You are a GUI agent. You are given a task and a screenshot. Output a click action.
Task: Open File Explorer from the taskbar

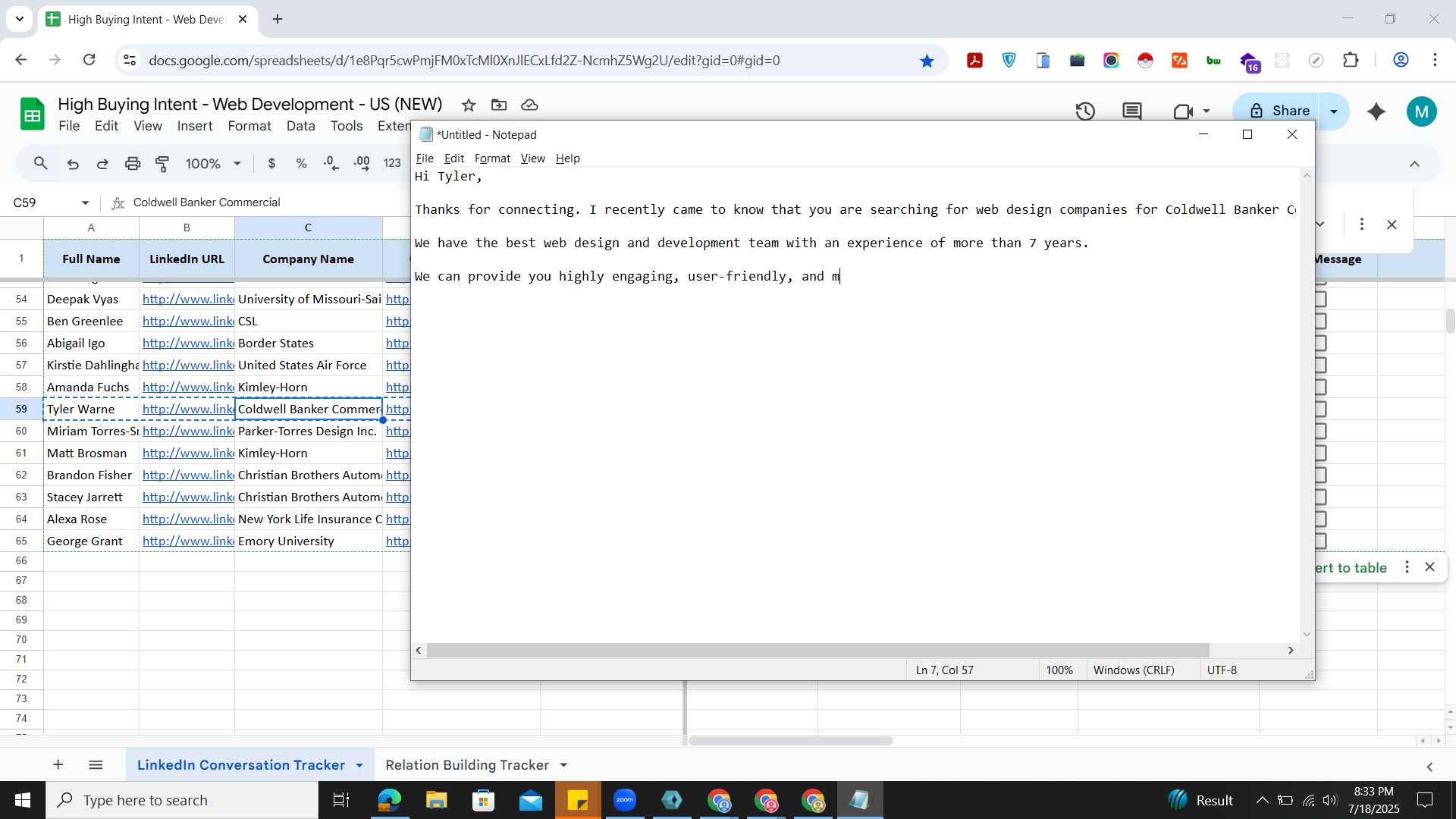(x=437, y=800)
